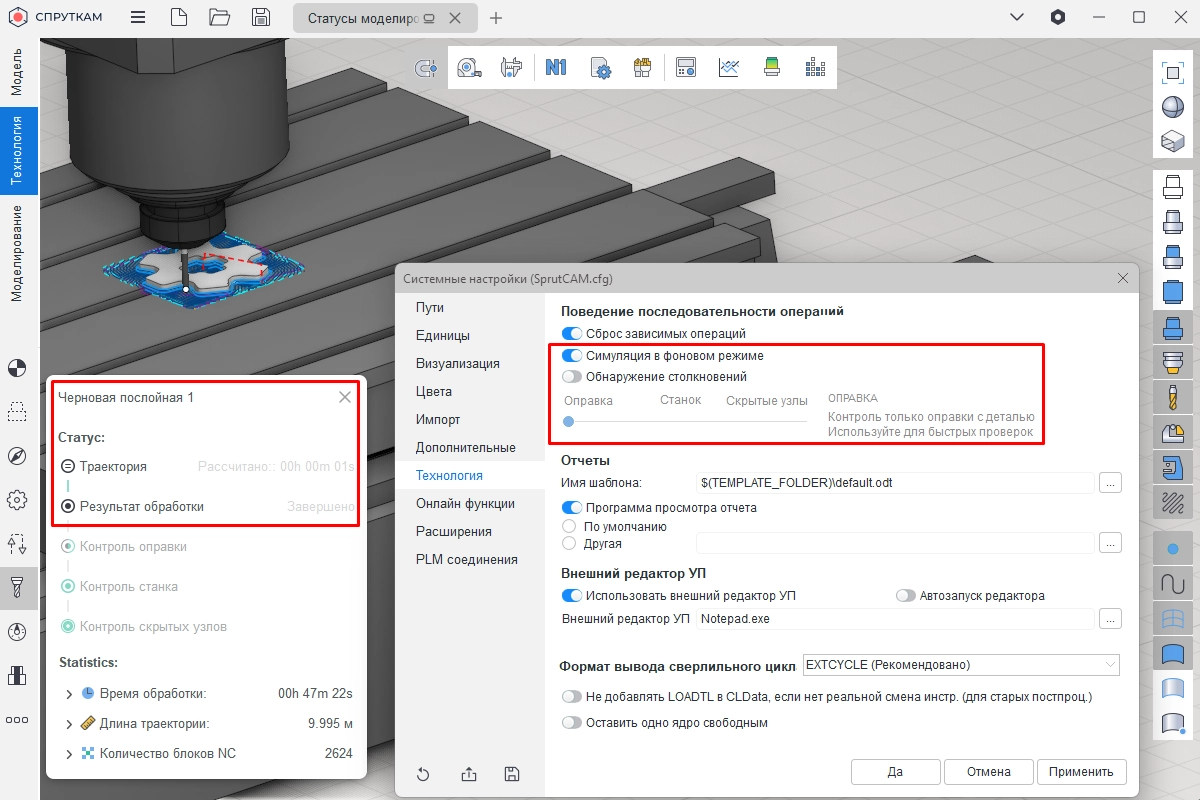Click the tape measure icon in top toolbar

pyautogui.click(x=468, y=68)
